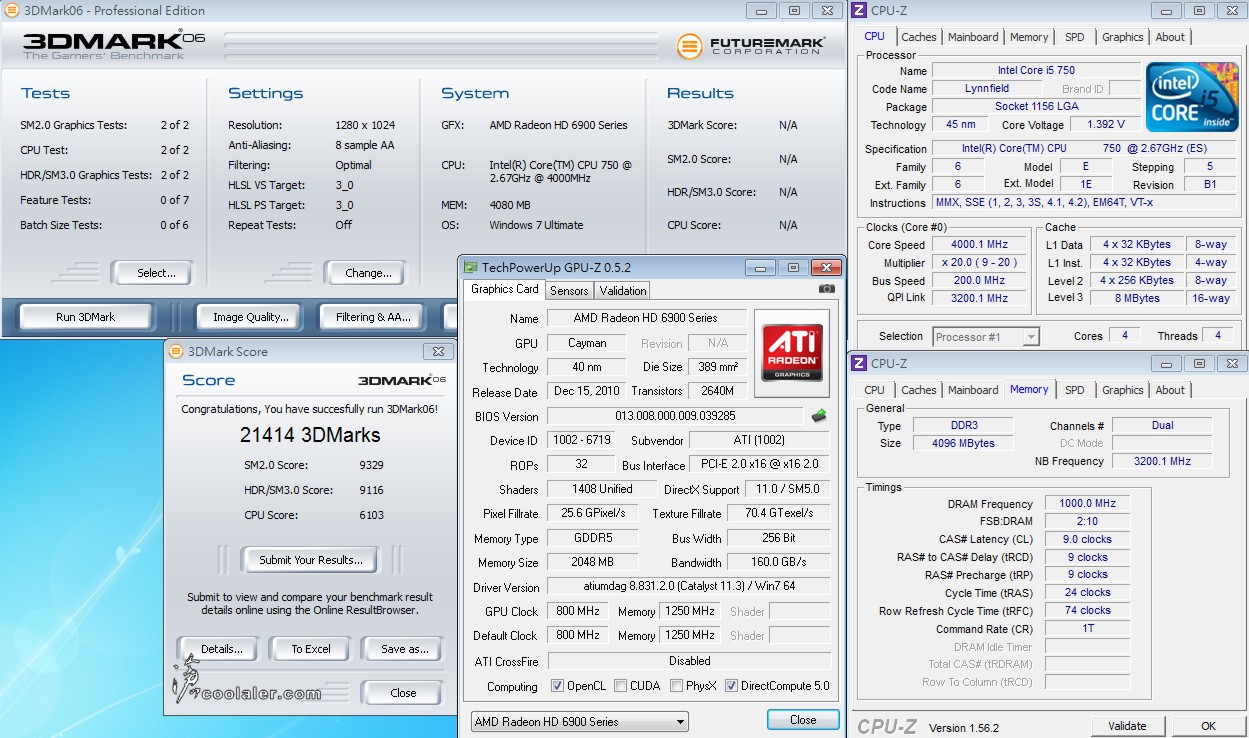
Task: Toggle the OpenCL checkbox in GPU-Z
Action: [x=558, y=686]
